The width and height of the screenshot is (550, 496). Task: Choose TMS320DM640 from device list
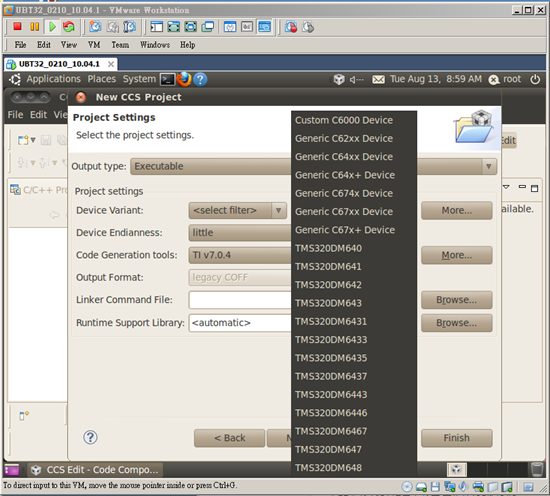click(x=354, y=248)
